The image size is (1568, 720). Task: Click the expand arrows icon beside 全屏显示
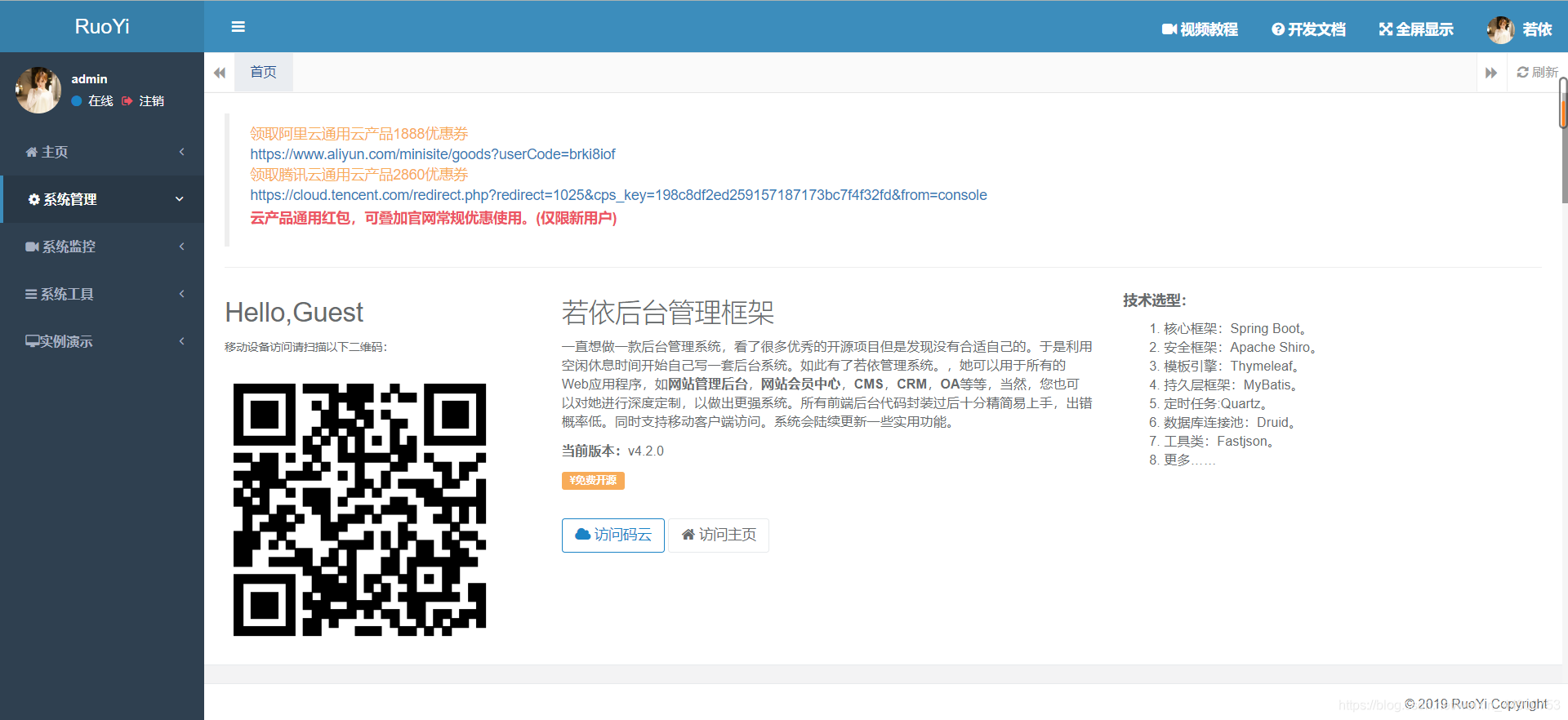coord(1386,29)
